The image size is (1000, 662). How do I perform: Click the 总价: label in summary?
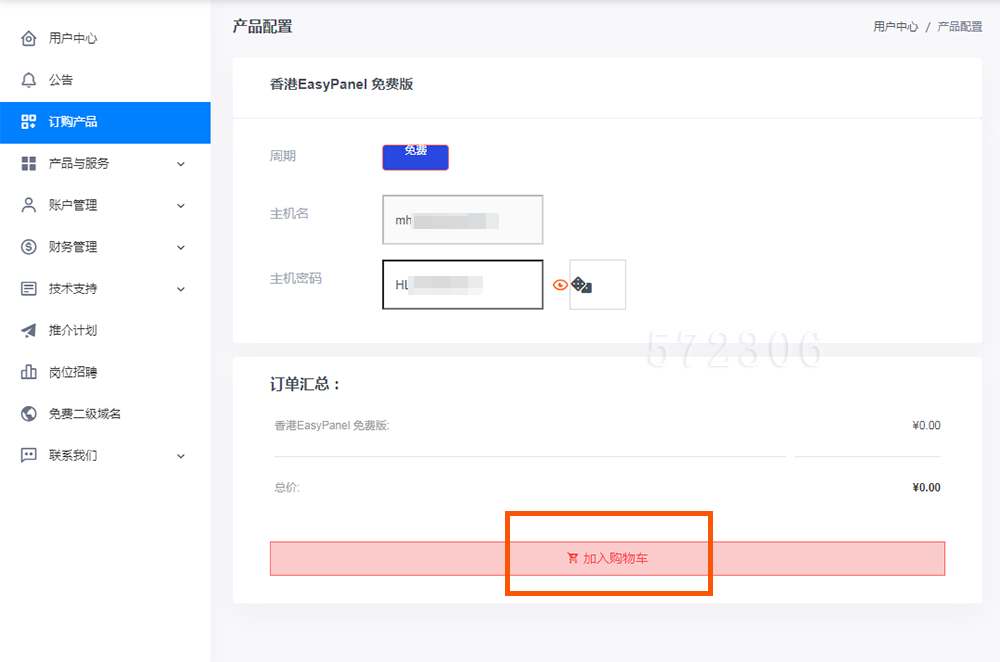pyautogui.click(x=287, y=487)
